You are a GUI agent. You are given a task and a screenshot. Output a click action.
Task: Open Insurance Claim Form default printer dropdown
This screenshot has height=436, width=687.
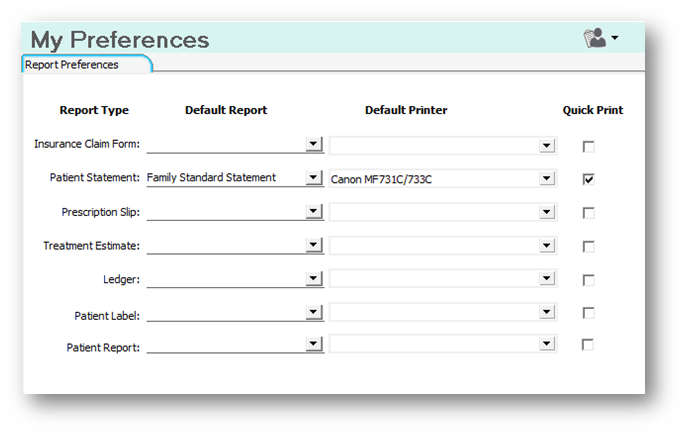(546, 146)
